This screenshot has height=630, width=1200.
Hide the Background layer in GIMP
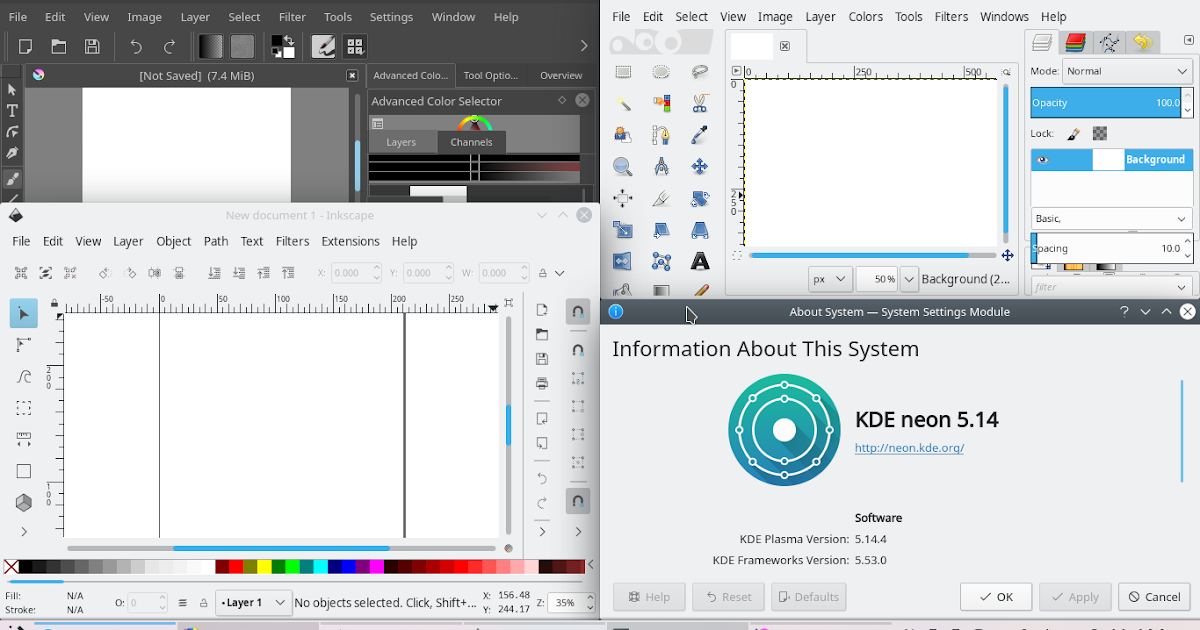[1041, 159]
